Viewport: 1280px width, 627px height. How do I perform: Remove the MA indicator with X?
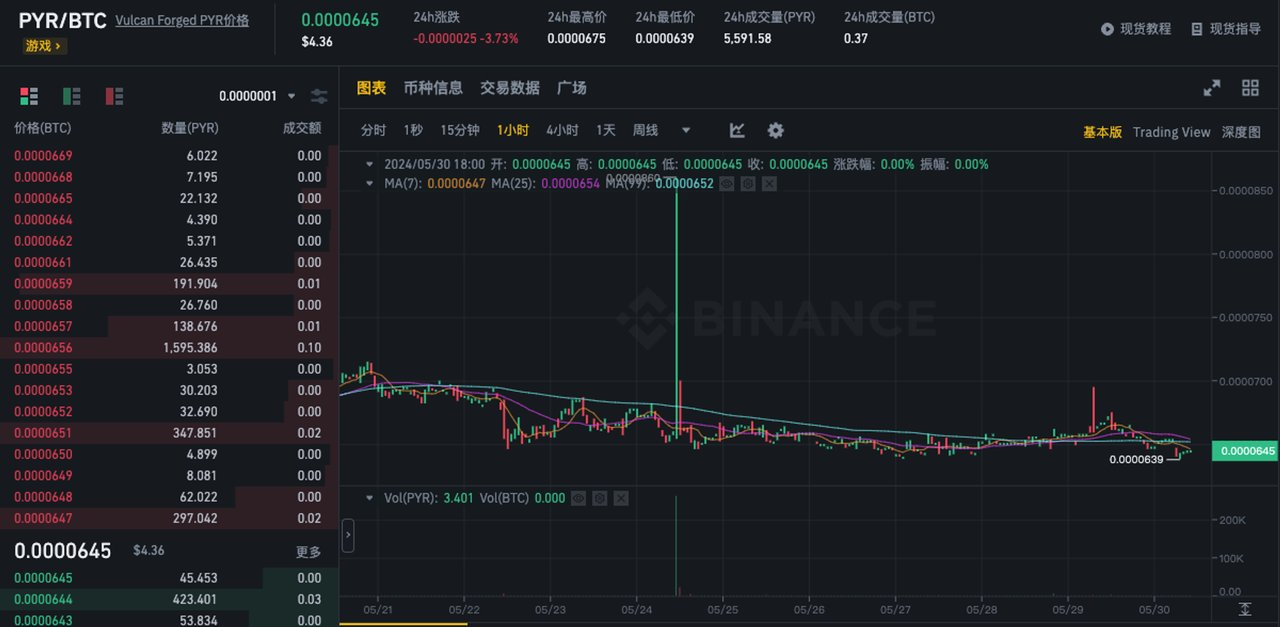click(x=769, y=184)
